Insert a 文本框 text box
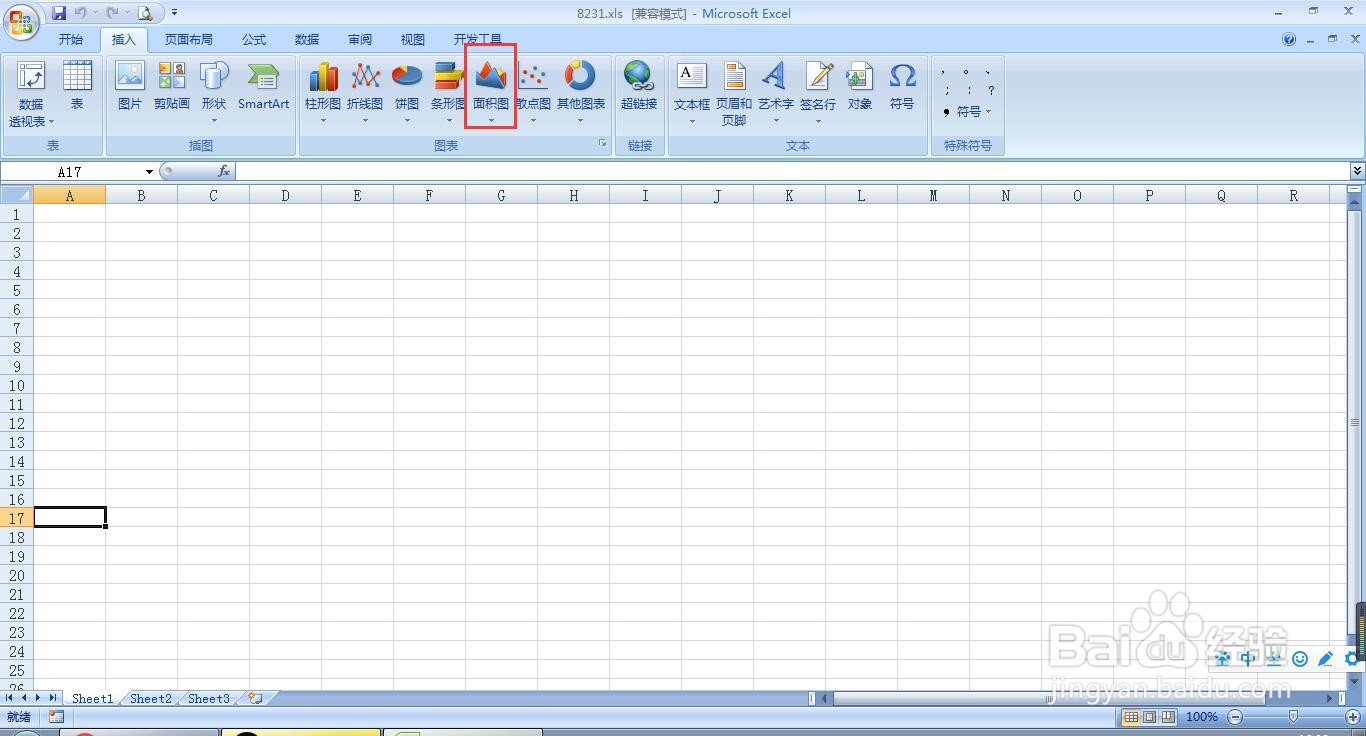This screenshot has height=736, width=1366. tap(692, 92)
